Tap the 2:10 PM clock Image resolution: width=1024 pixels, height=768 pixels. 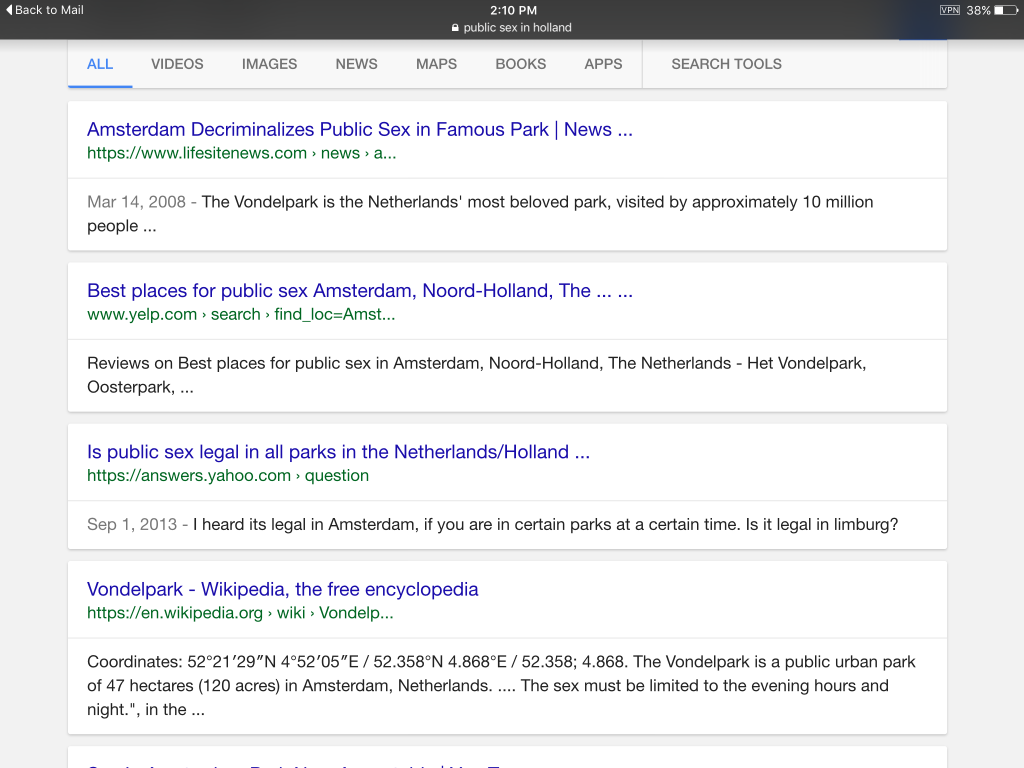pos(513,10)
